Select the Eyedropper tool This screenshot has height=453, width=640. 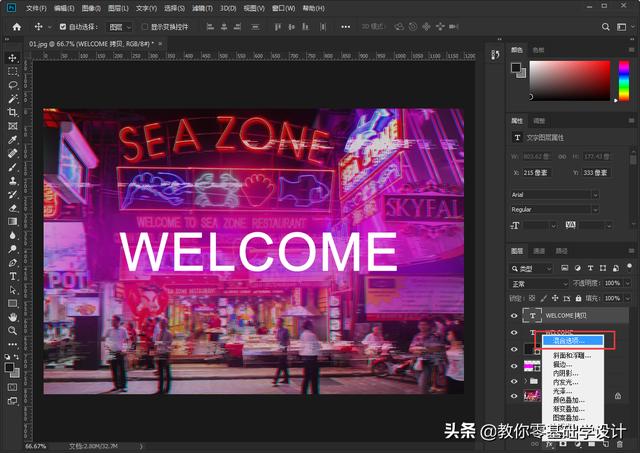13,140
